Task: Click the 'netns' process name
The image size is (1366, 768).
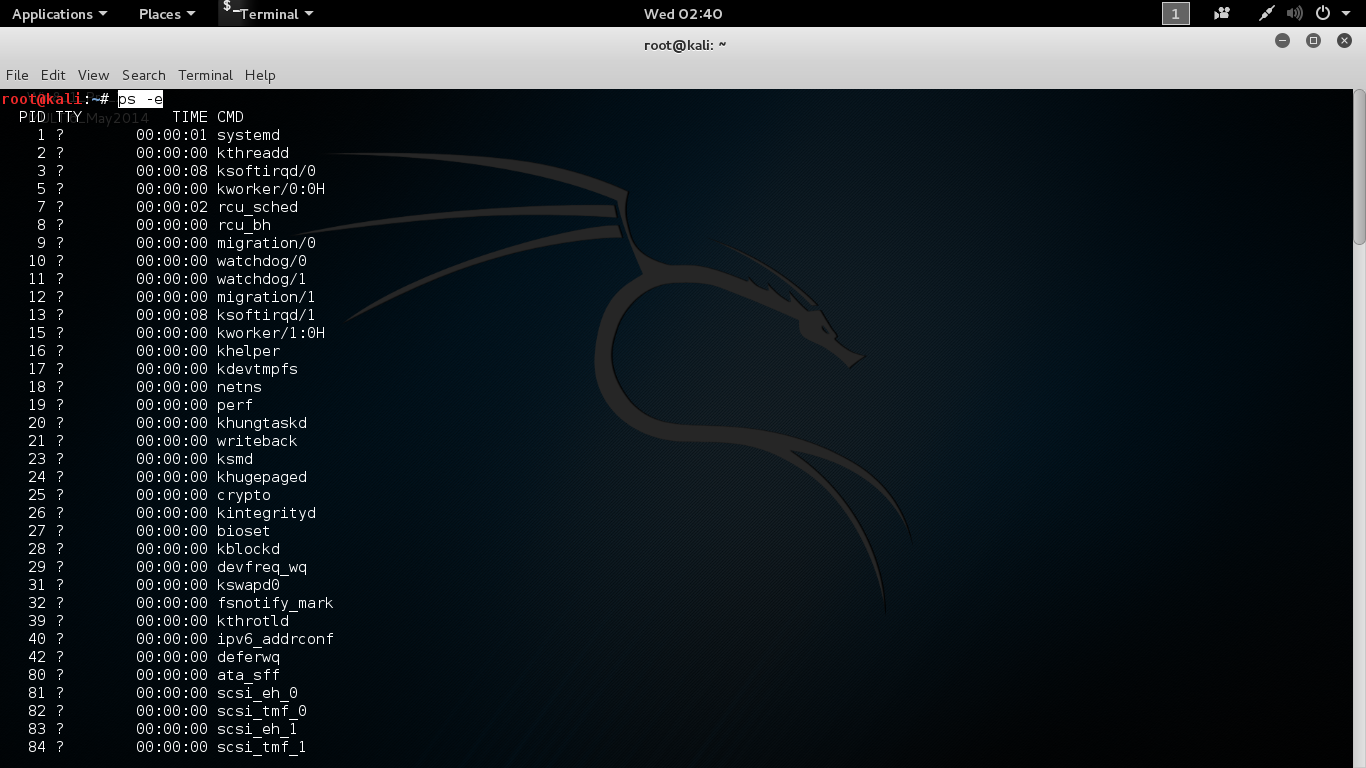Action: tap(239, 387)
